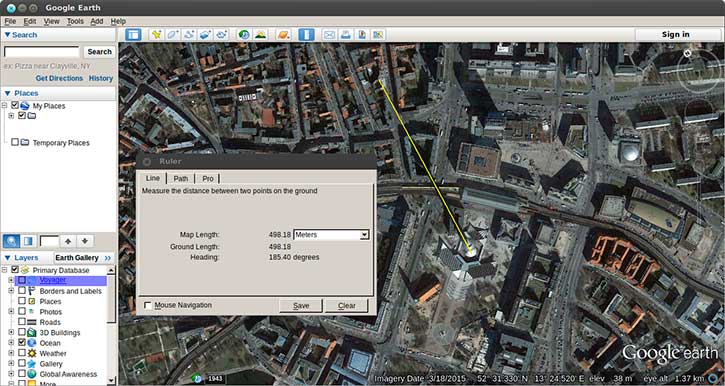Enable the Mouse Navigation checkbox
725x386 pixels.
point(147,306)
